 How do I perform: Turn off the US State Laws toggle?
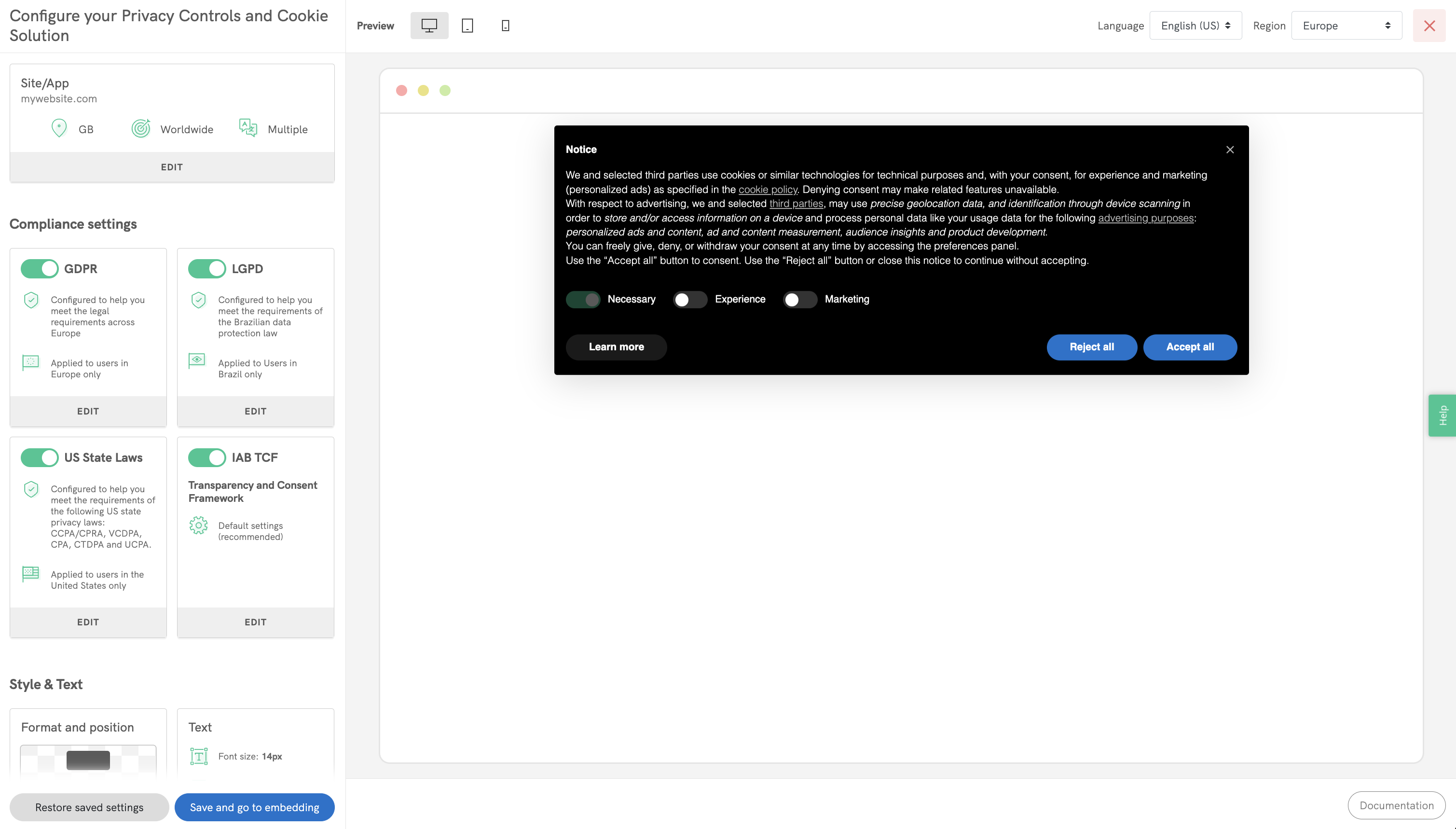coord(40,457)
